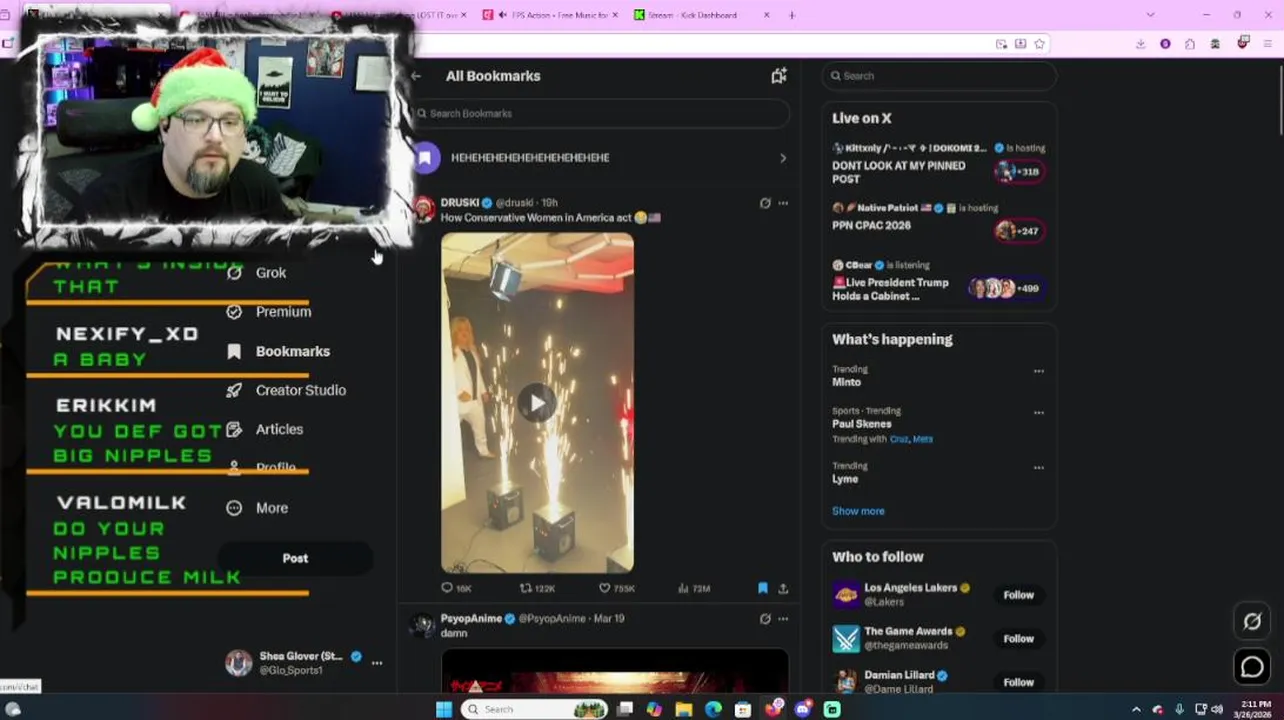Click the Windows taskbar Search box
This screenshot has height=720, width=1284.
click(x=536, y=709)
